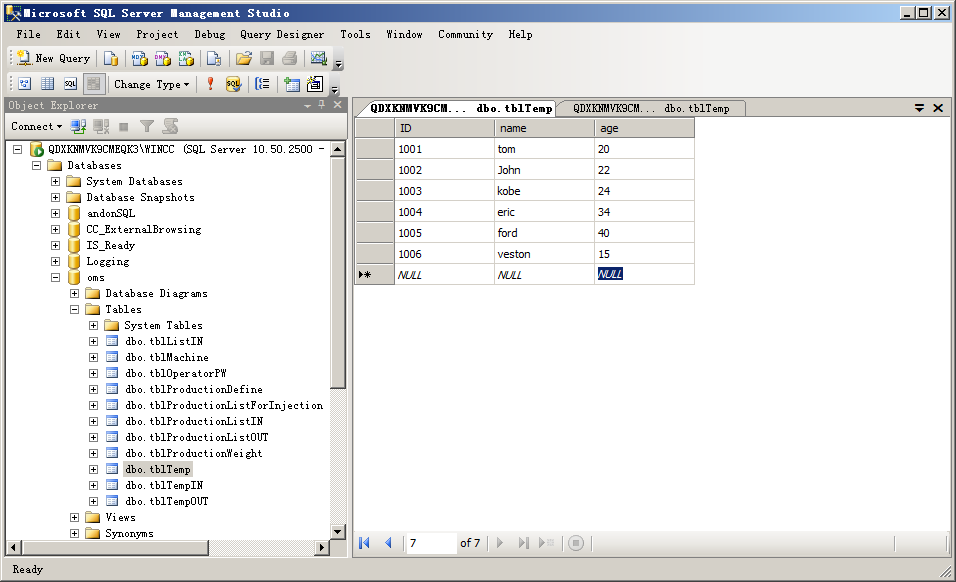Screen dimensions: 956x582
Task: Click the Filter funnel icon
Action: (x=146, y=127)
